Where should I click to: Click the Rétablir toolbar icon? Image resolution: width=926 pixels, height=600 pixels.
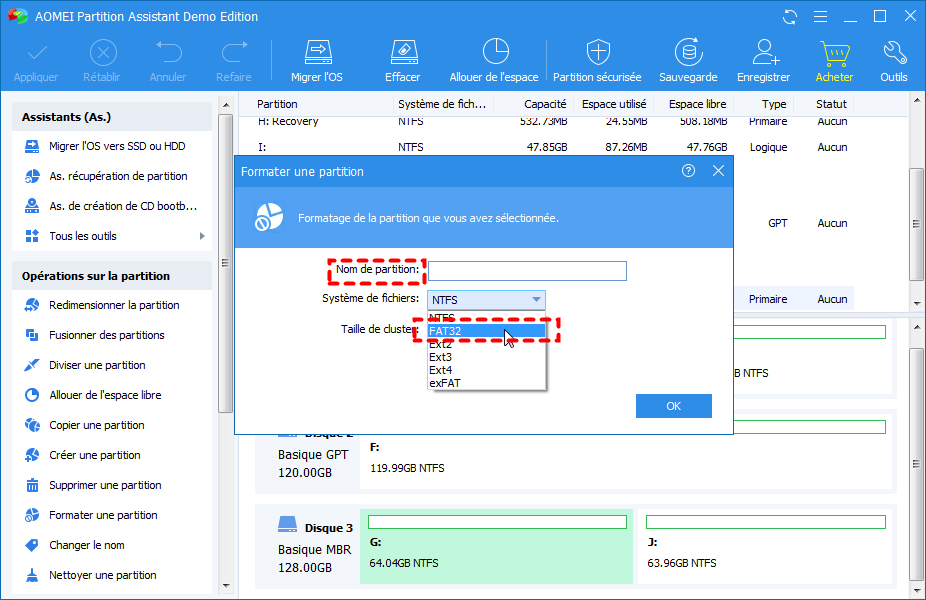point(103,53)
